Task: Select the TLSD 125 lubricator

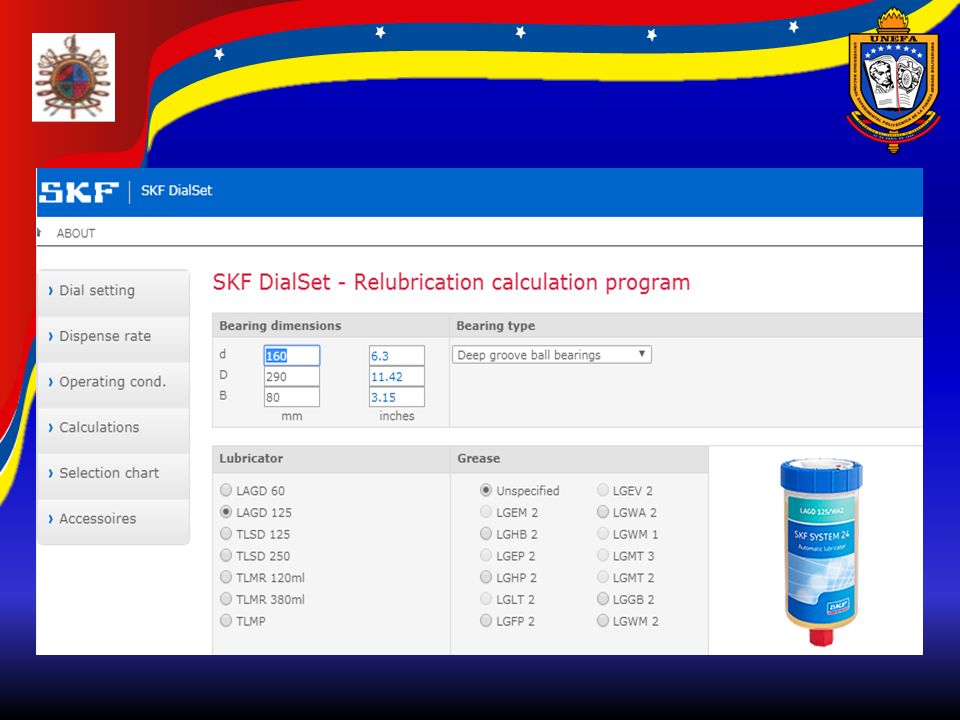Action: pyautogui.click(x=226, y=533)
